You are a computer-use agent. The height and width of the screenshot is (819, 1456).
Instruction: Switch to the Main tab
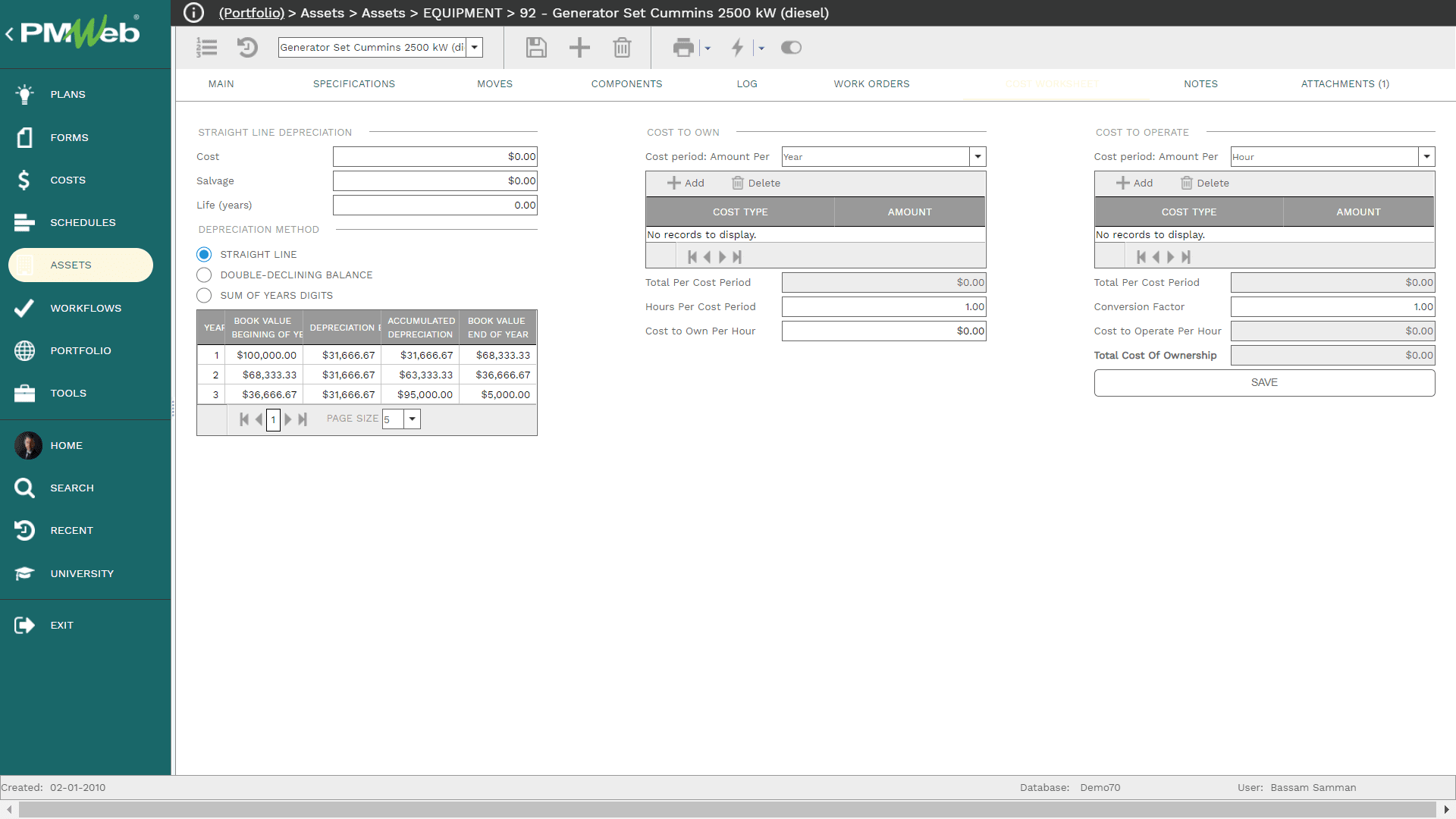click(x=221, y=84)
